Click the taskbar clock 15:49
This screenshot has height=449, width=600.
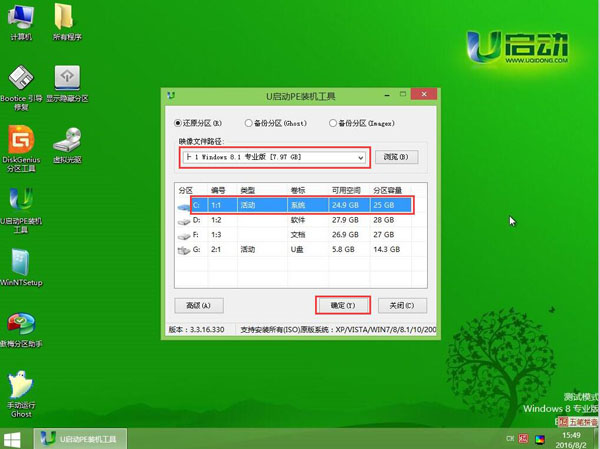(x=571, y=435)
